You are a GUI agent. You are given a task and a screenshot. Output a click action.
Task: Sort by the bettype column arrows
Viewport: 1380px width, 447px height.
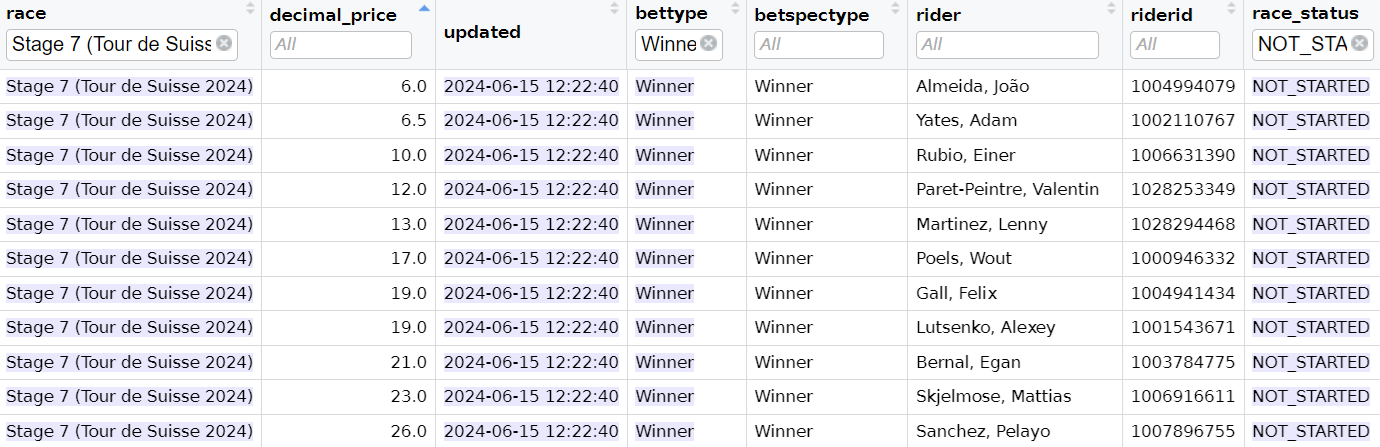(x=735, y=9)
